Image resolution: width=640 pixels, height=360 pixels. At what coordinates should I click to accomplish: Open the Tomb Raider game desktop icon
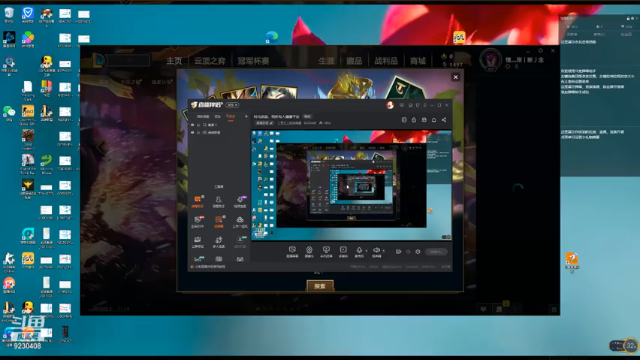click(28, 164)
